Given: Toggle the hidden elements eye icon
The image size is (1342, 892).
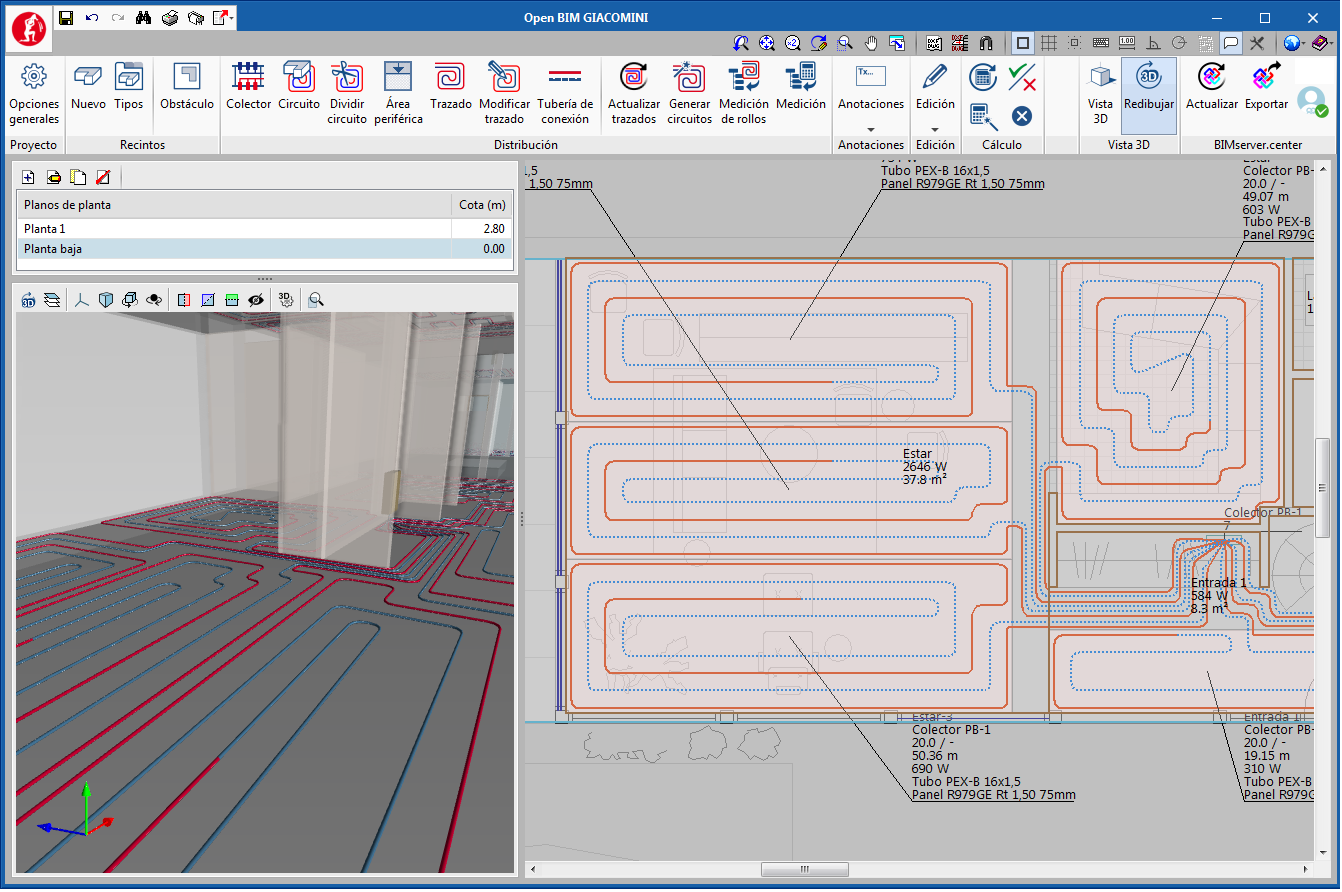Looking at the screenshot, I should (x=256, y=299).
